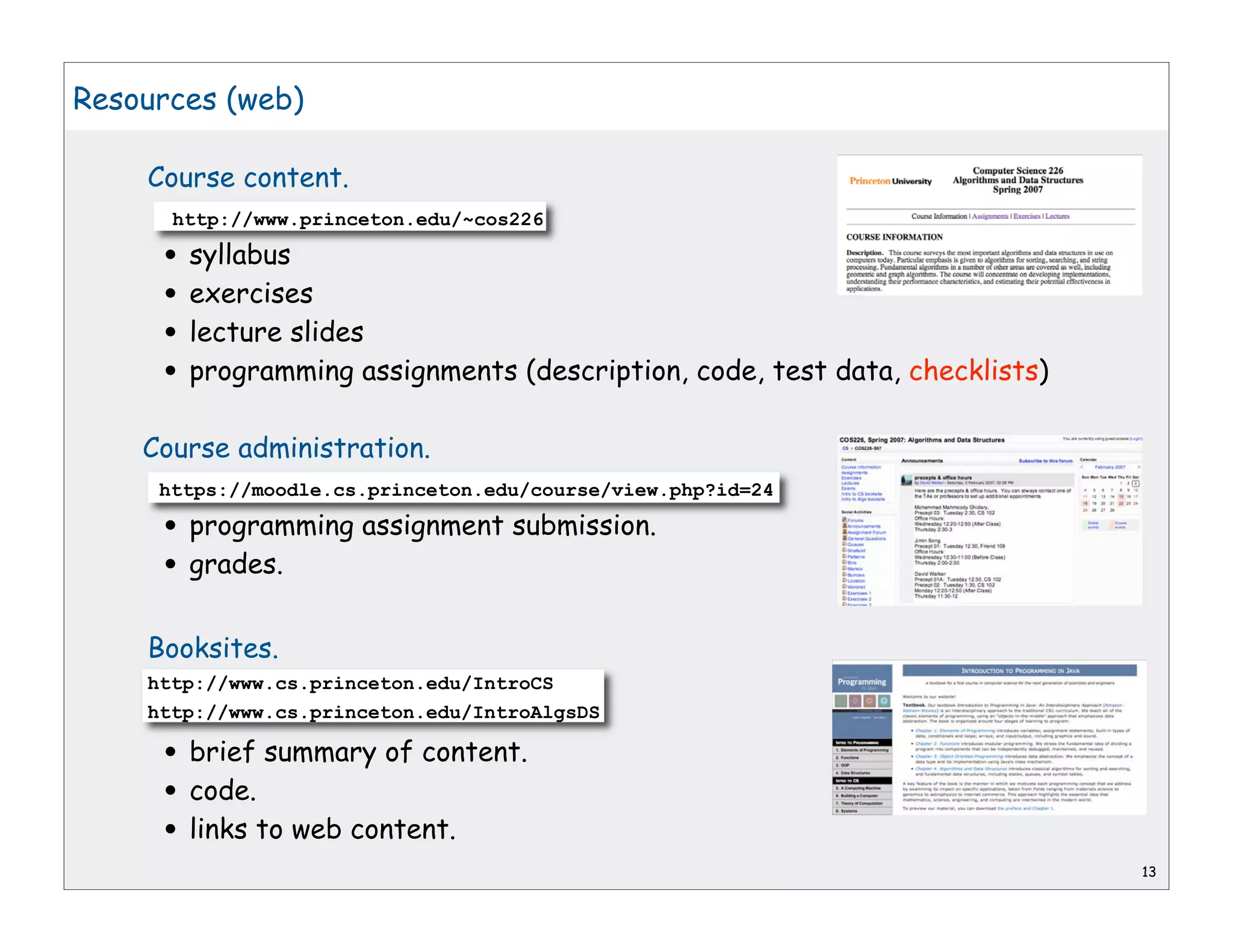Click the 'lecture slides' bullet text

pos(276,332)
